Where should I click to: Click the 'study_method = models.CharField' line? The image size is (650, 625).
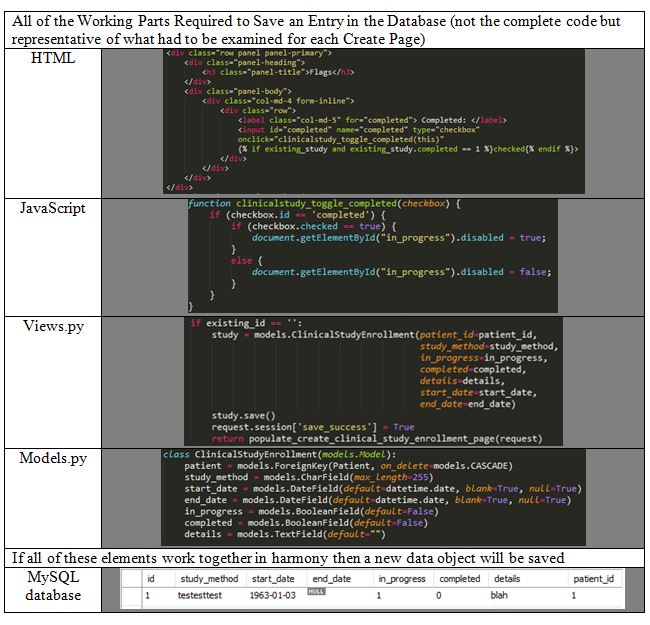coord(308,477)
